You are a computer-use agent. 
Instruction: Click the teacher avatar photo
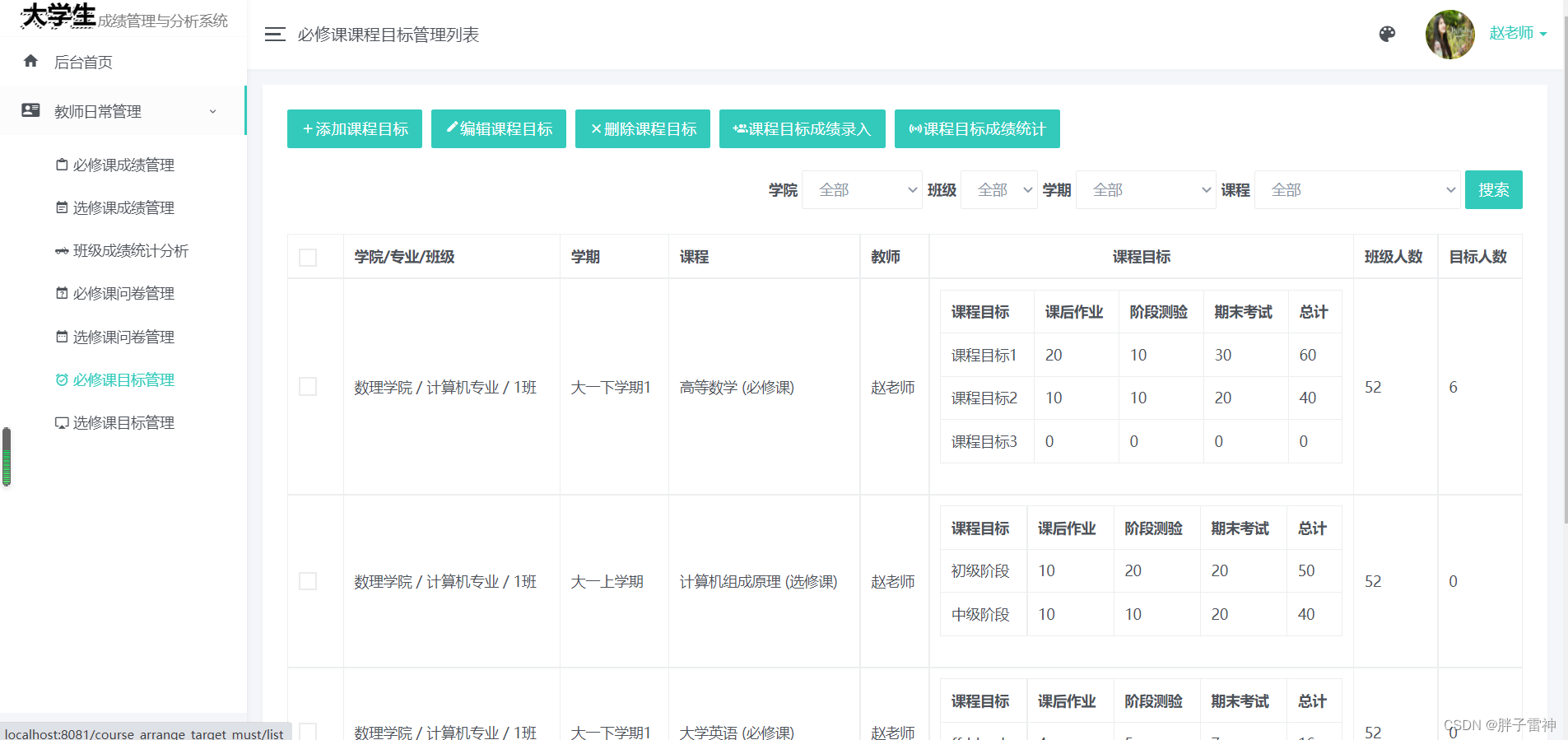[1450, 35]
